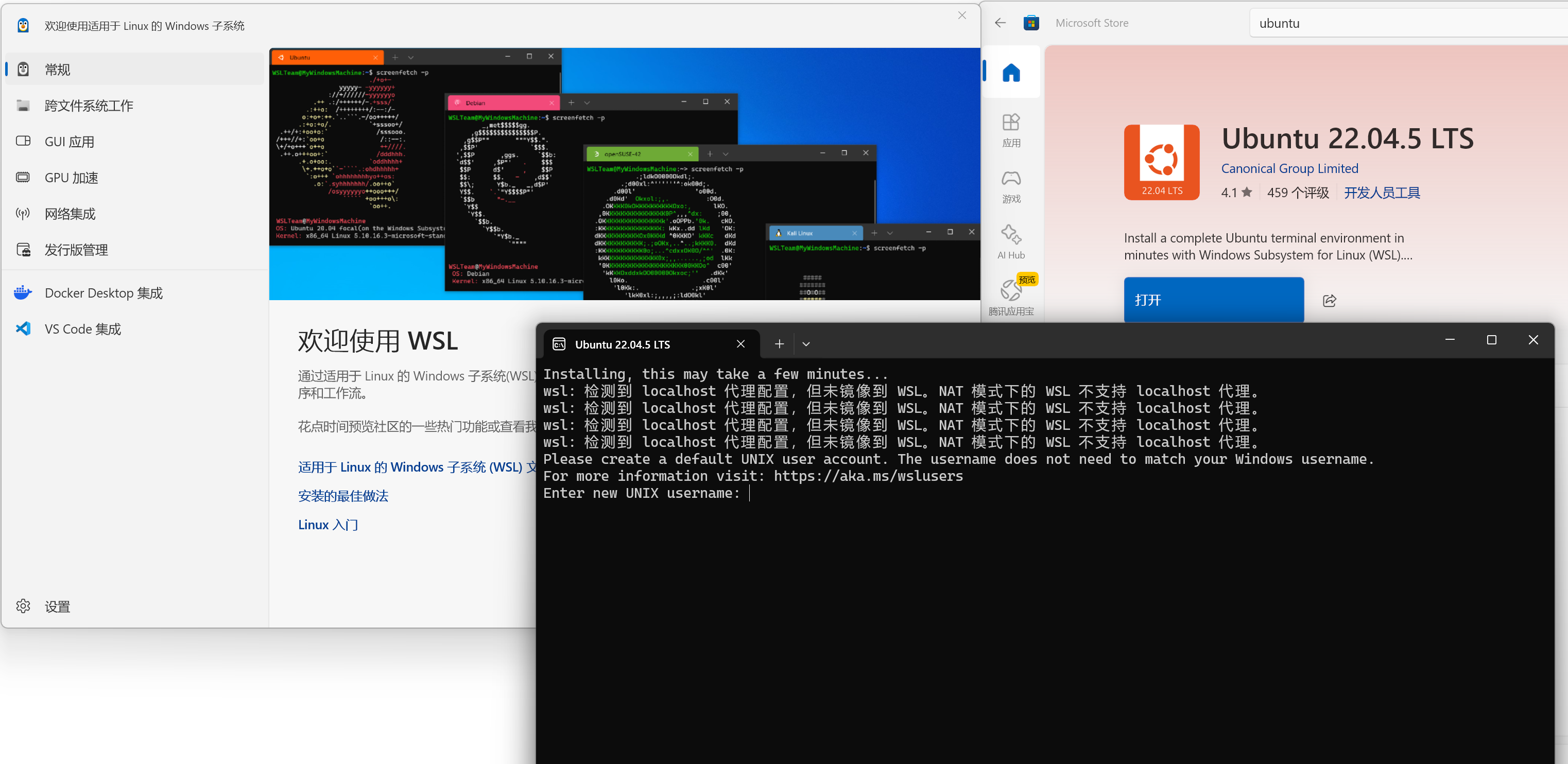Open the 安装的最佳做法 link
The image size is (1568, 764).
343,496
